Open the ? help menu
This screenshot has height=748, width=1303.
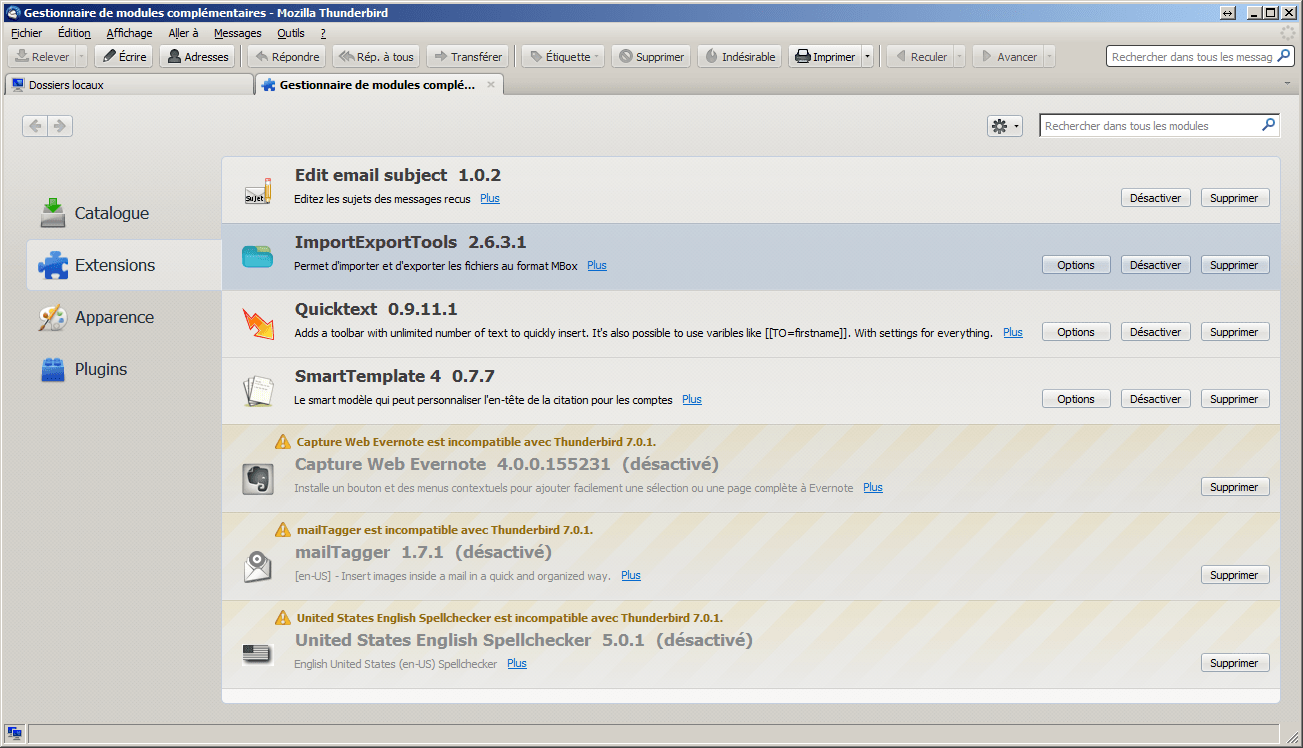(x=323, y=33)
